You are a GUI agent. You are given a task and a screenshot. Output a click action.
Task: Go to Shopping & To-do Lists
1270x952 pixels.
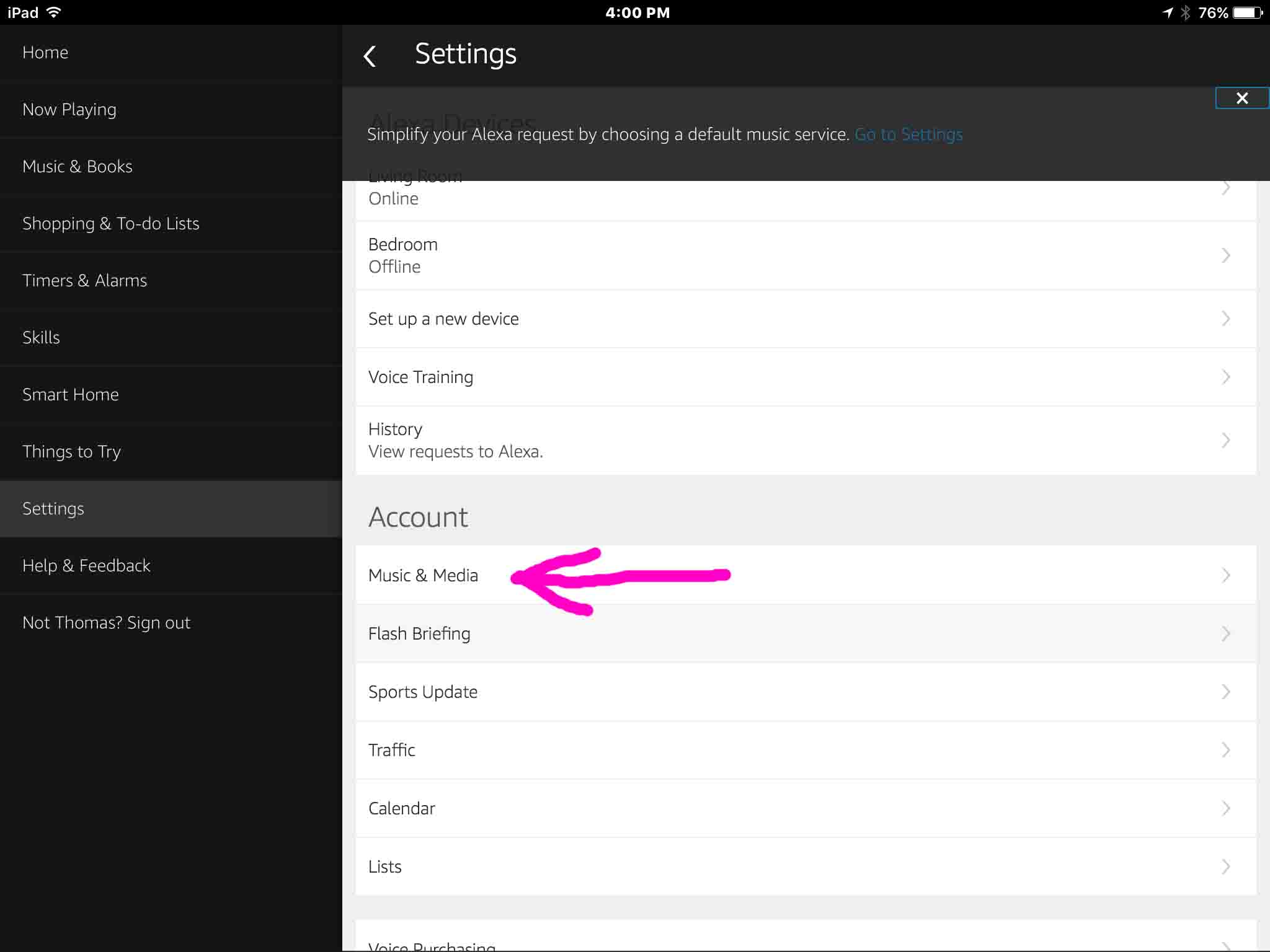pyautogui.click(x=171, y=224)
